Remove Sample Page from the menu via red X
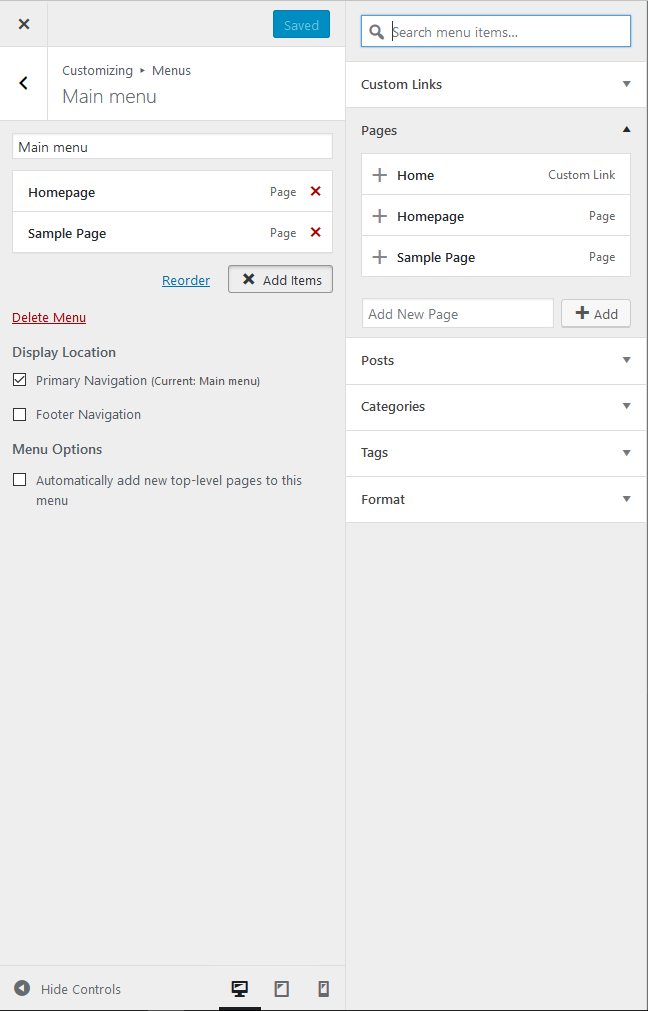Screen dimensions: 648x1011 click(315, 232)
